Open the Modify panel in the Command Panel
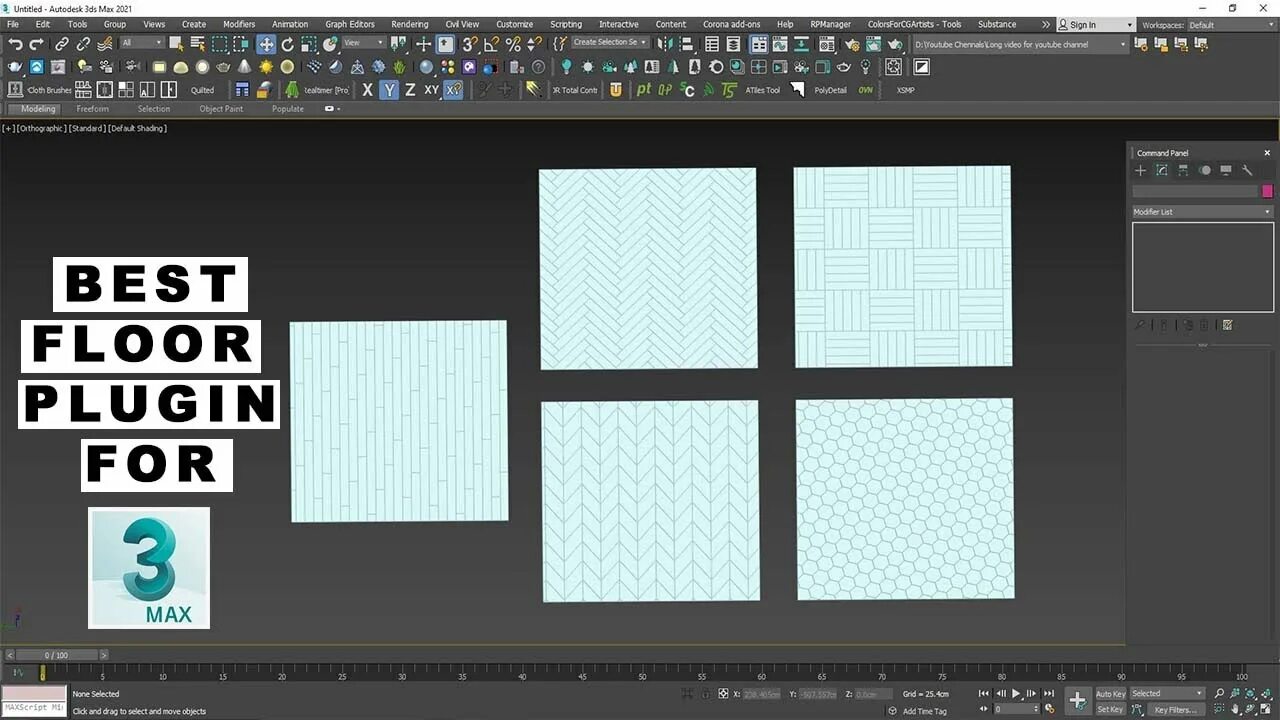 click(x=1161, y=170)
